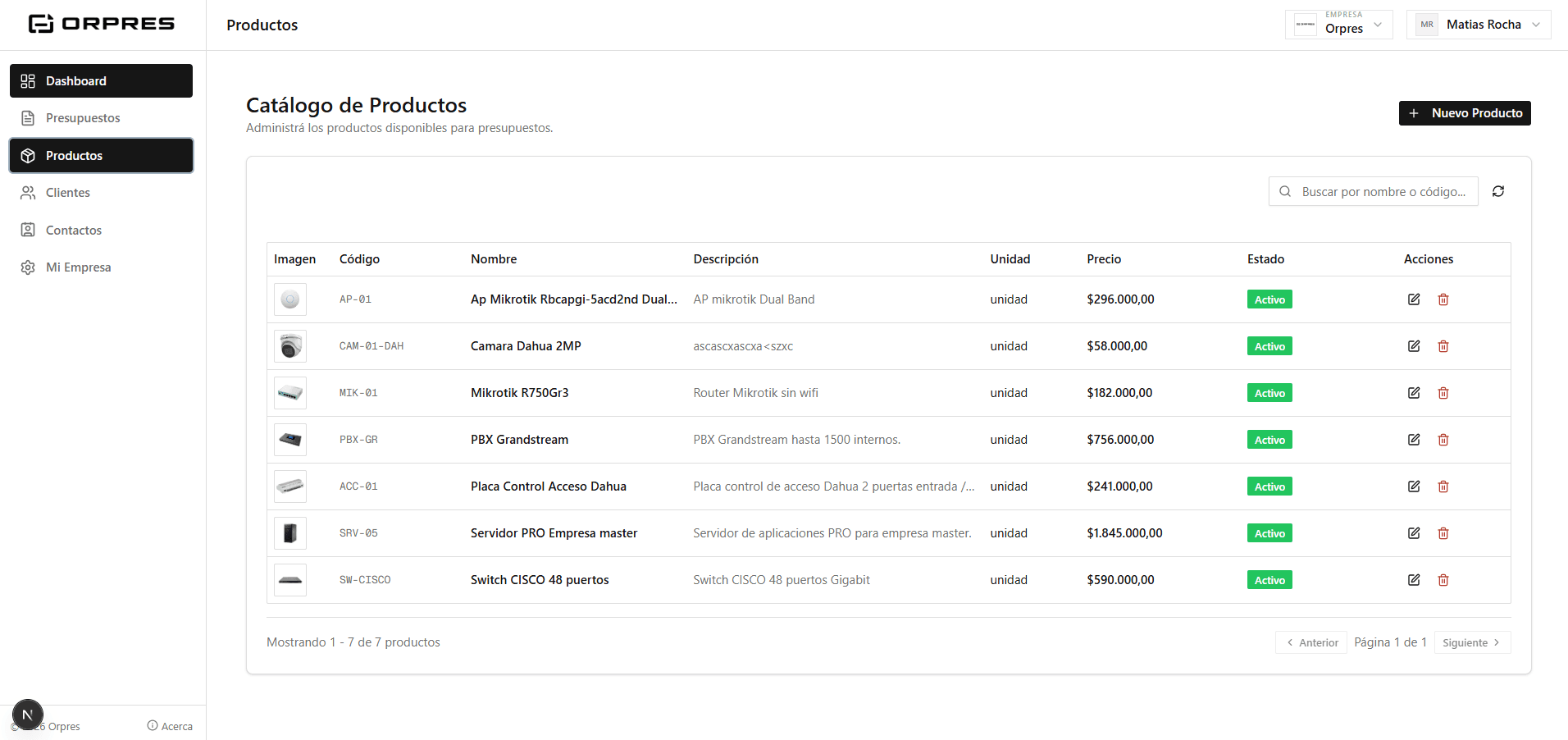Edit the PBX Grandstream product
The image size is (1568, 740).
coord(1414,440)
